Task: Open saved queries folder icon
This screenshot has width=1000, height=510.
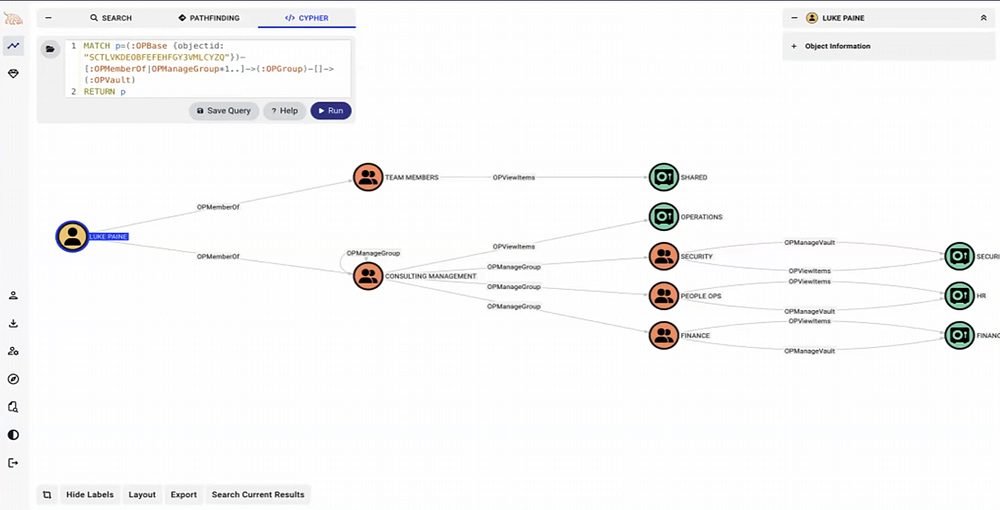Action: [50, 49]
